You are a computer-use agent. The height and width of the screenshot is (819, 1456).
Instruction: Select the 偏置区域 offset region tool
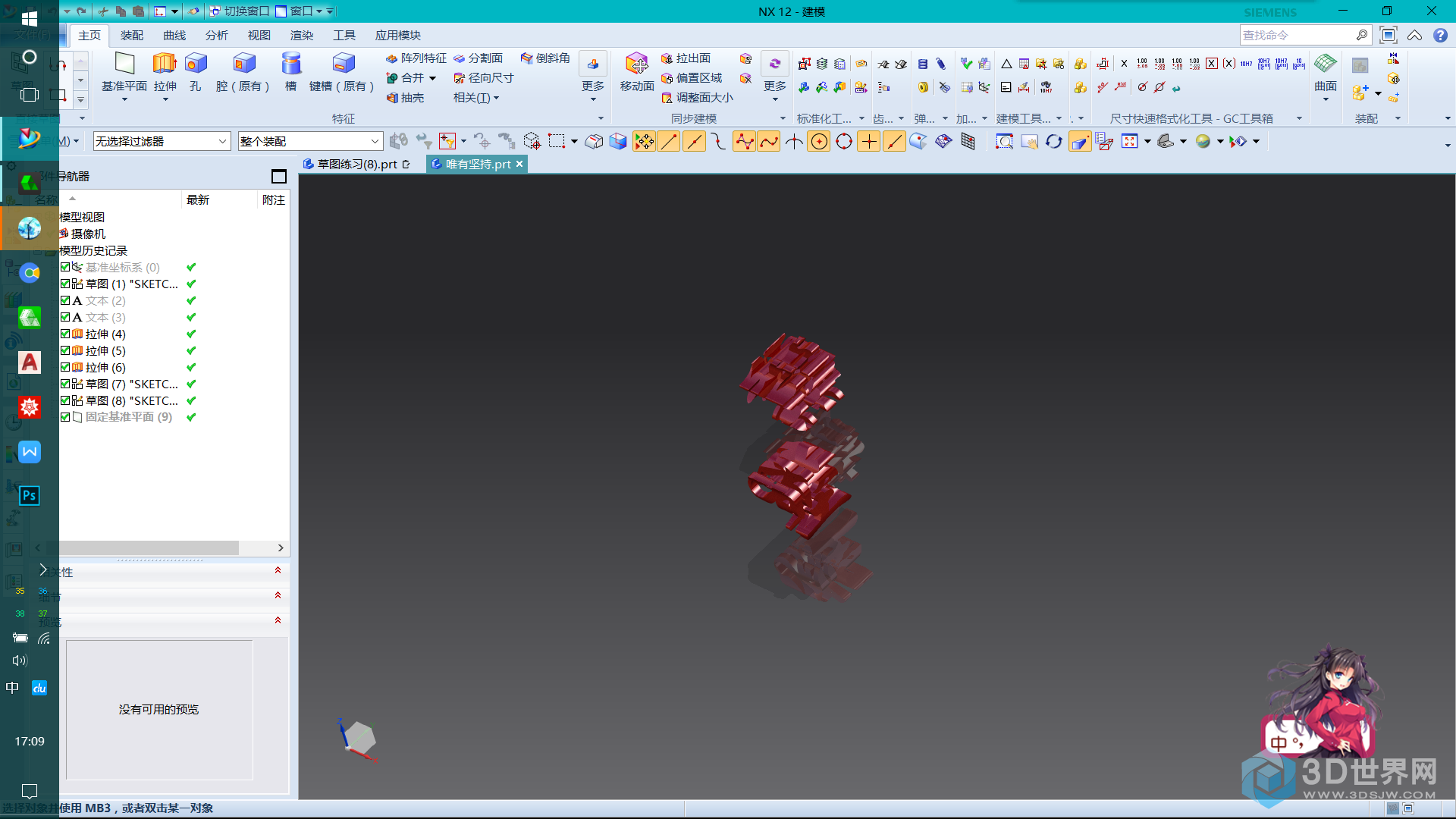click(x=692, y=78)
